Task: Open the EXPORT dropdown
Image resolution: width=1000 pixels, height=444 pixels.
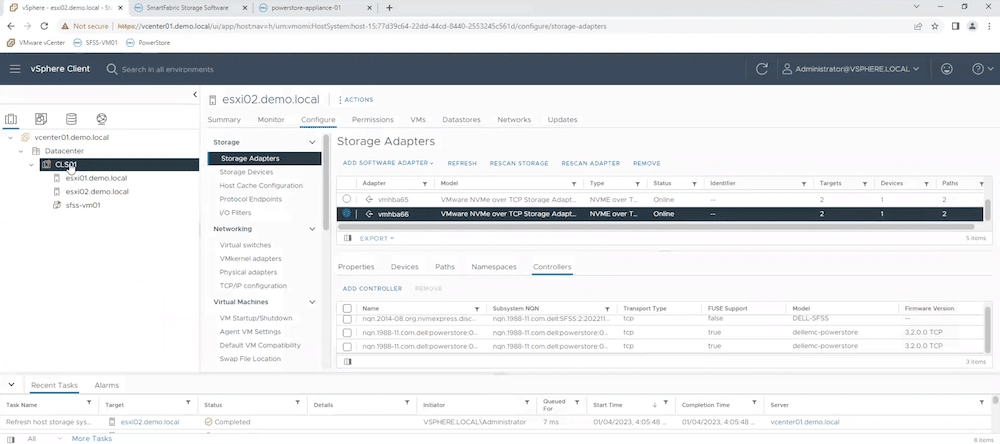Action: pos(377,238)
